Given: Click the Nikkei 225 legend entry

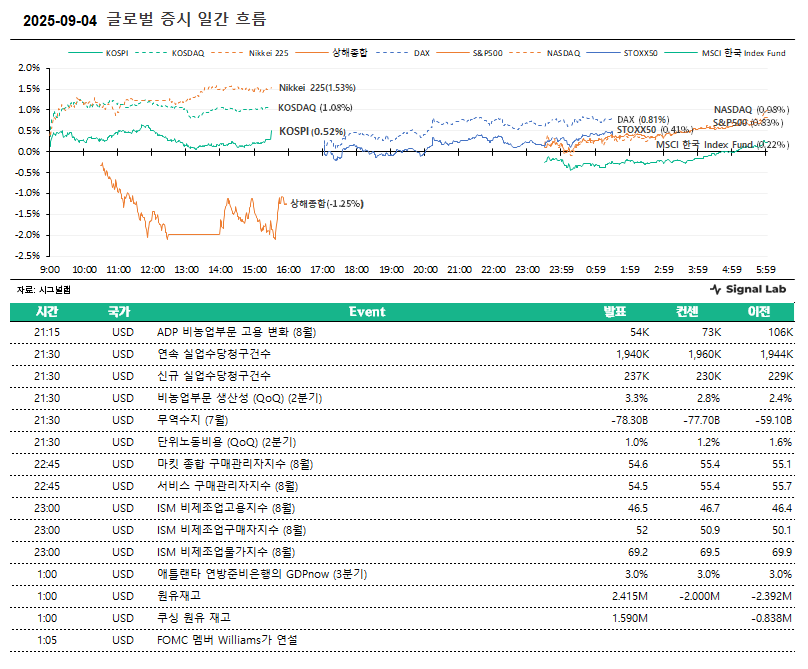Looking at the screenshot, I should [x=249, y=53].
